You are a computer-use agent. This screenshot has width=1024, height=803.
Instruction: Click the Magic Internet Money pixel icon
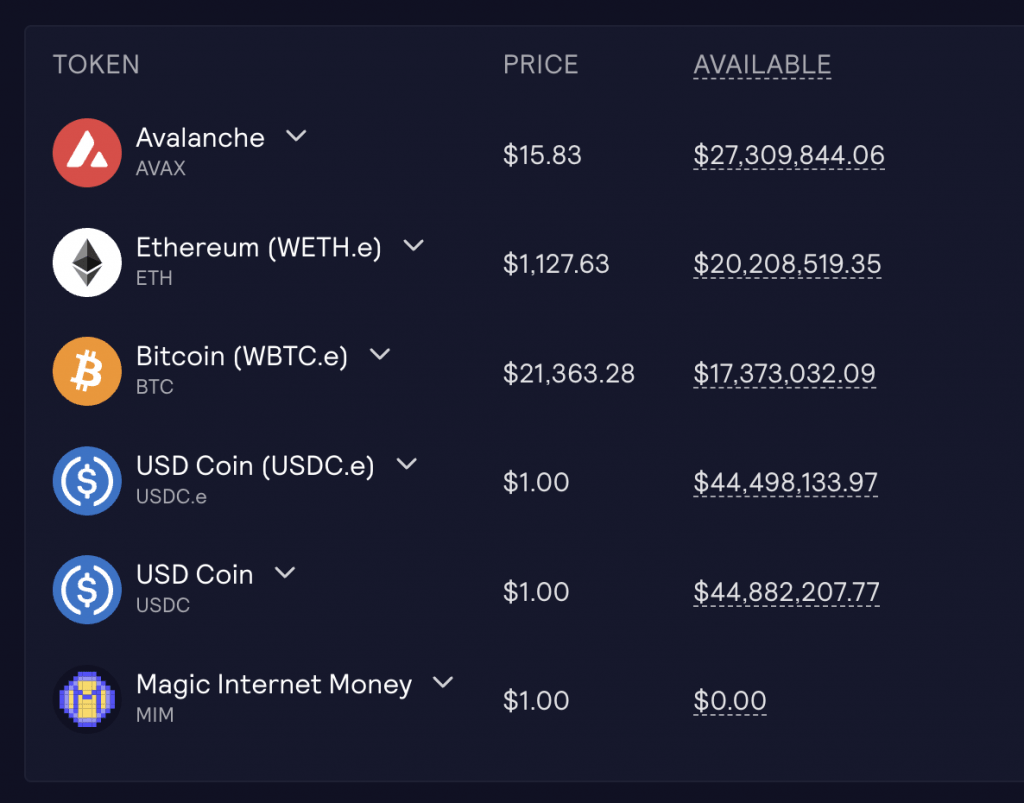click(x=87, y=699)
